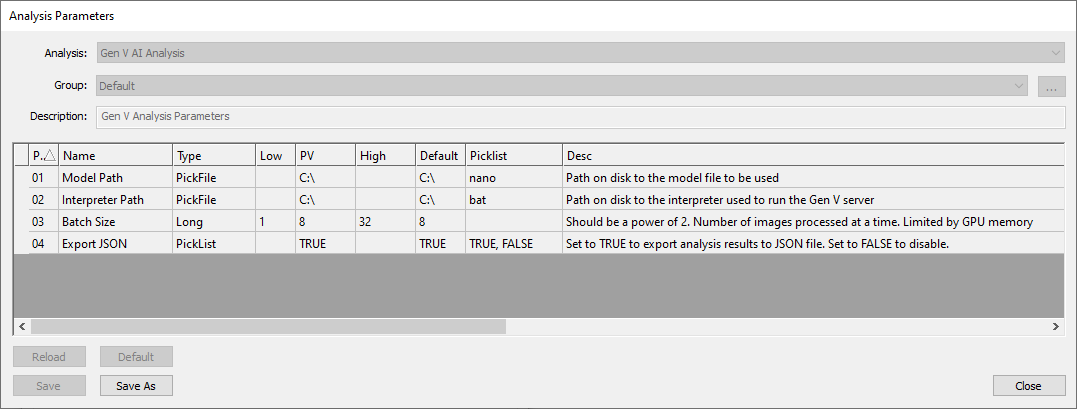Viewport: 1077px width, 409px height.
Task: Click the Save As button
Action: tap(136, 386)
